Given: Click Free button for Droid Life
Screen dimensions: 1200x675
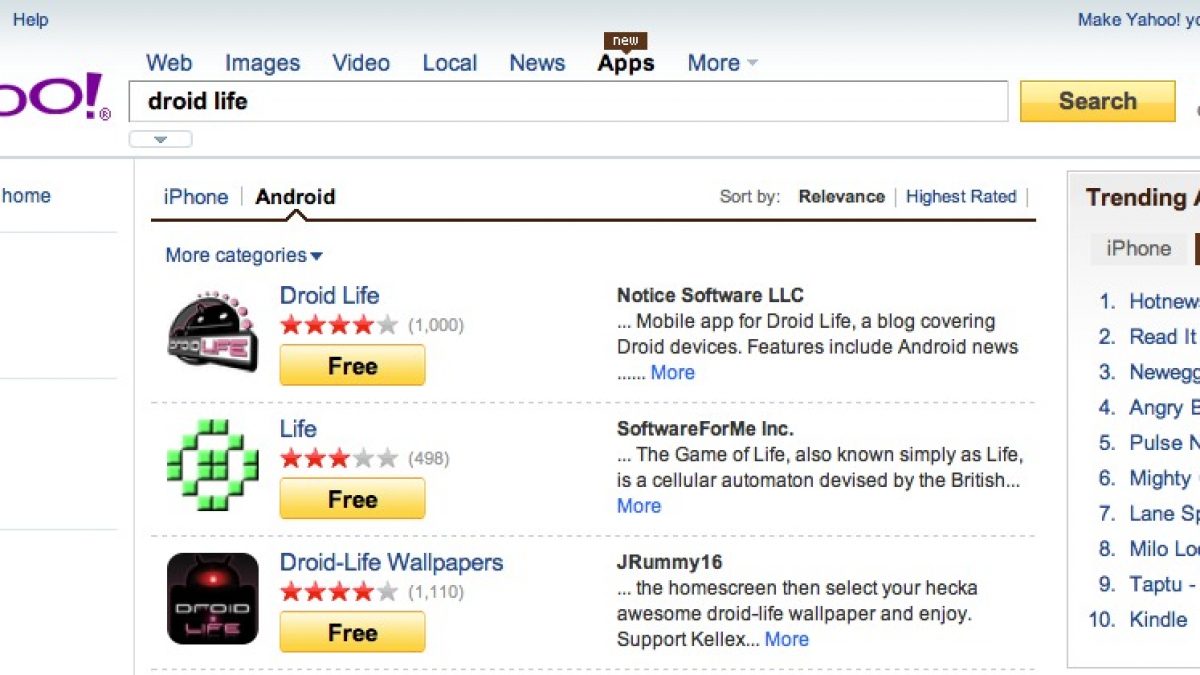Looking at the screenshot, I should pos(352,366).
